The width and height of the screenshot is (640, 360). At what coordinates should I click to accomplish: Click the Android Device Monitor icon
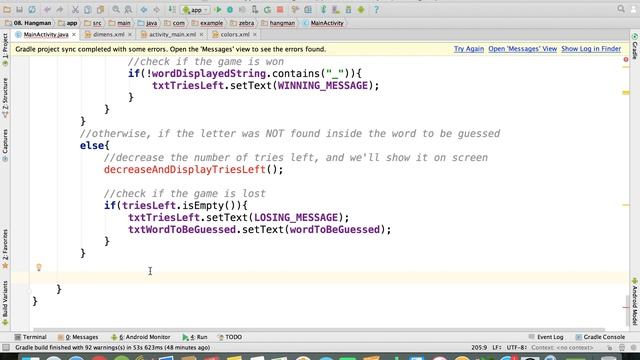point(361,9)
